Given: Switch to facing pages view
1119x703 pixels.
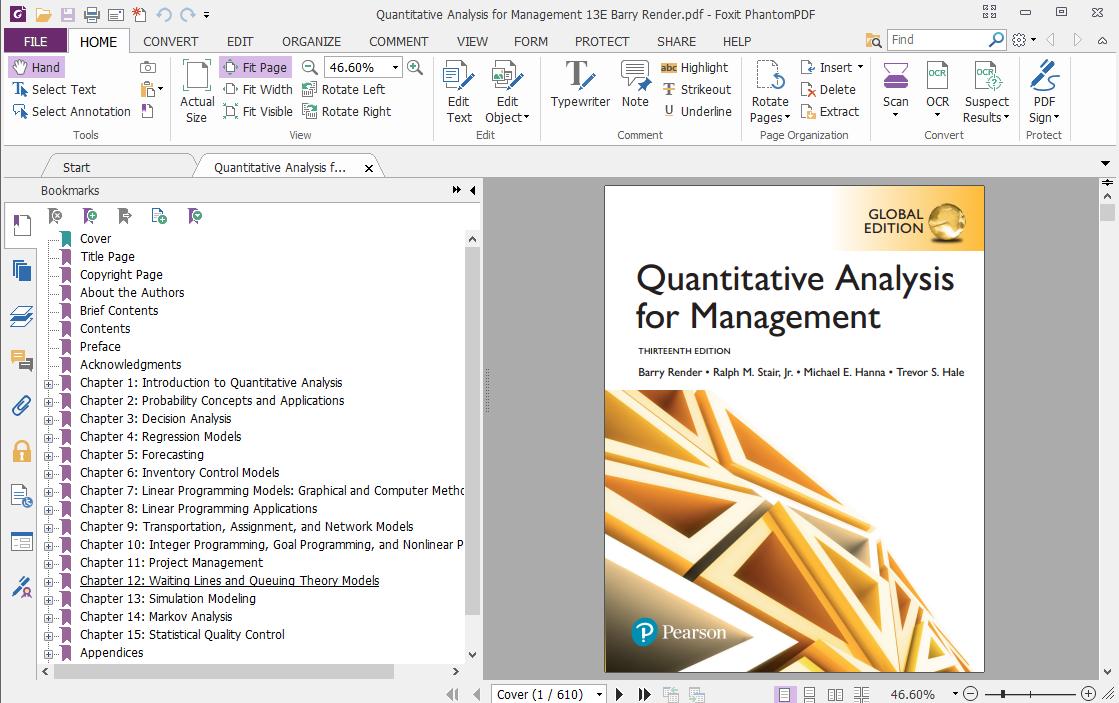Looking at the screenshot, I should tap(835, 694).
